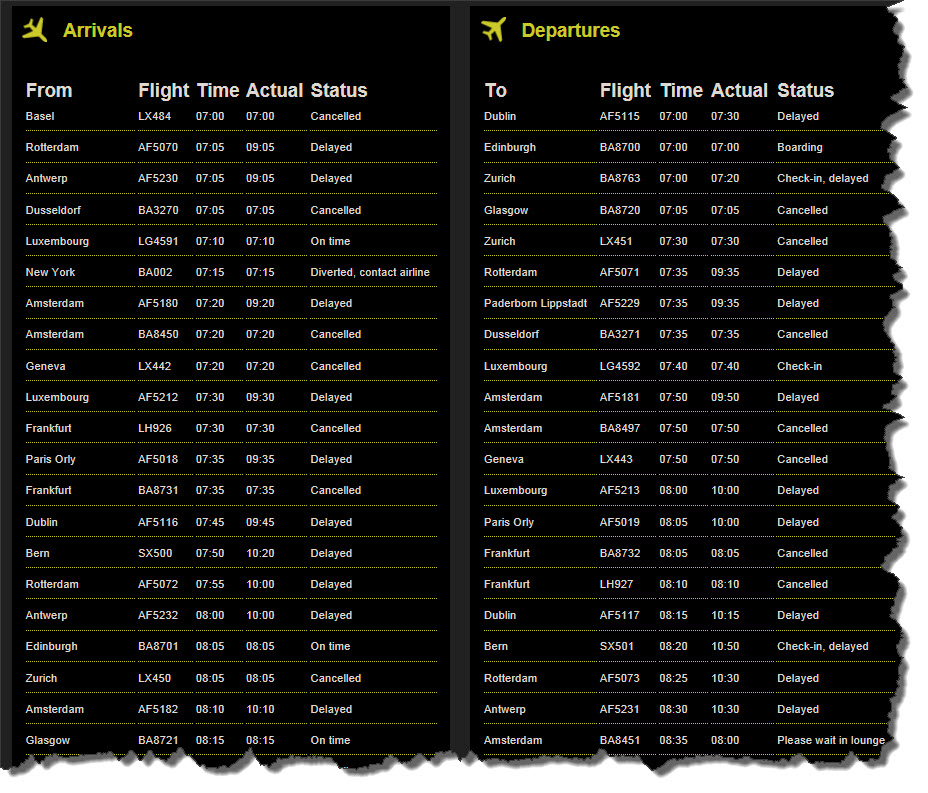928x793 pixels.
Task: Select Bern SX500 arrival flight number
Action: tap(155, 553)
